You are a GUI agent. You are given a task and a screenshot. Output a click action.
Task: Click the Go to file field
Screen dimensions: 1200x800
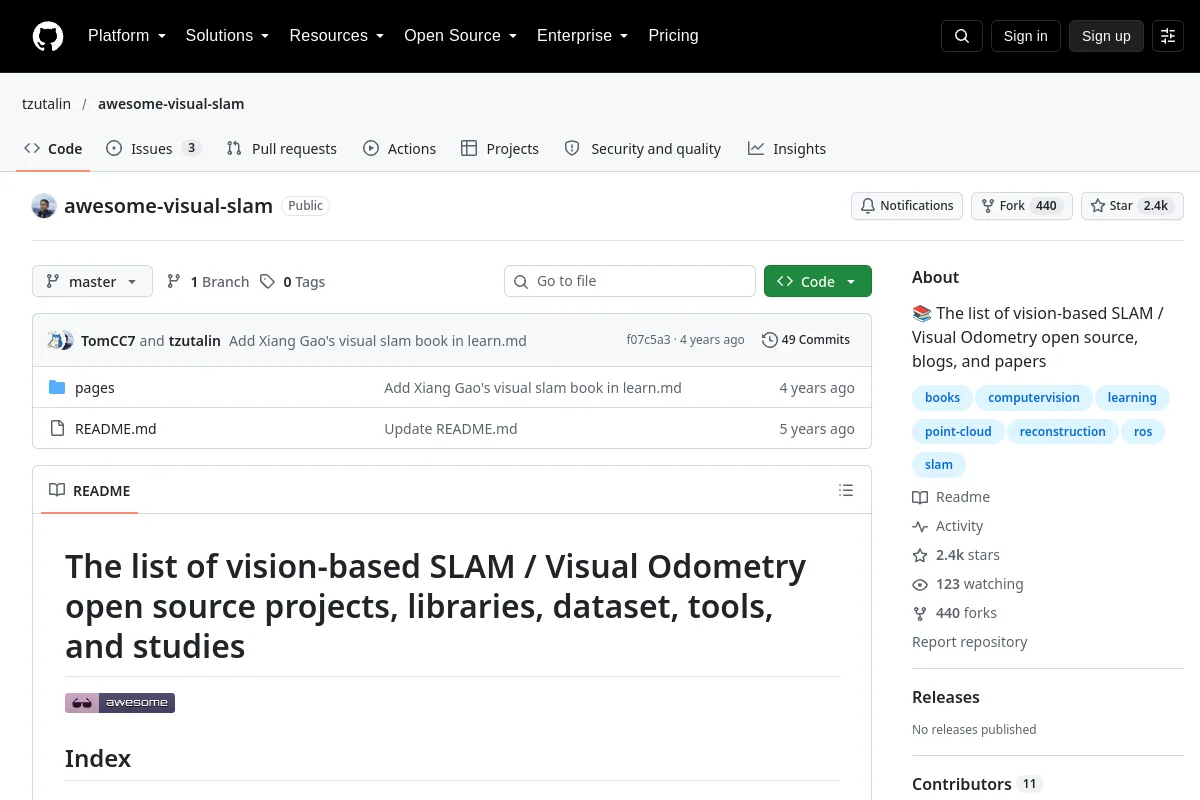630,281
